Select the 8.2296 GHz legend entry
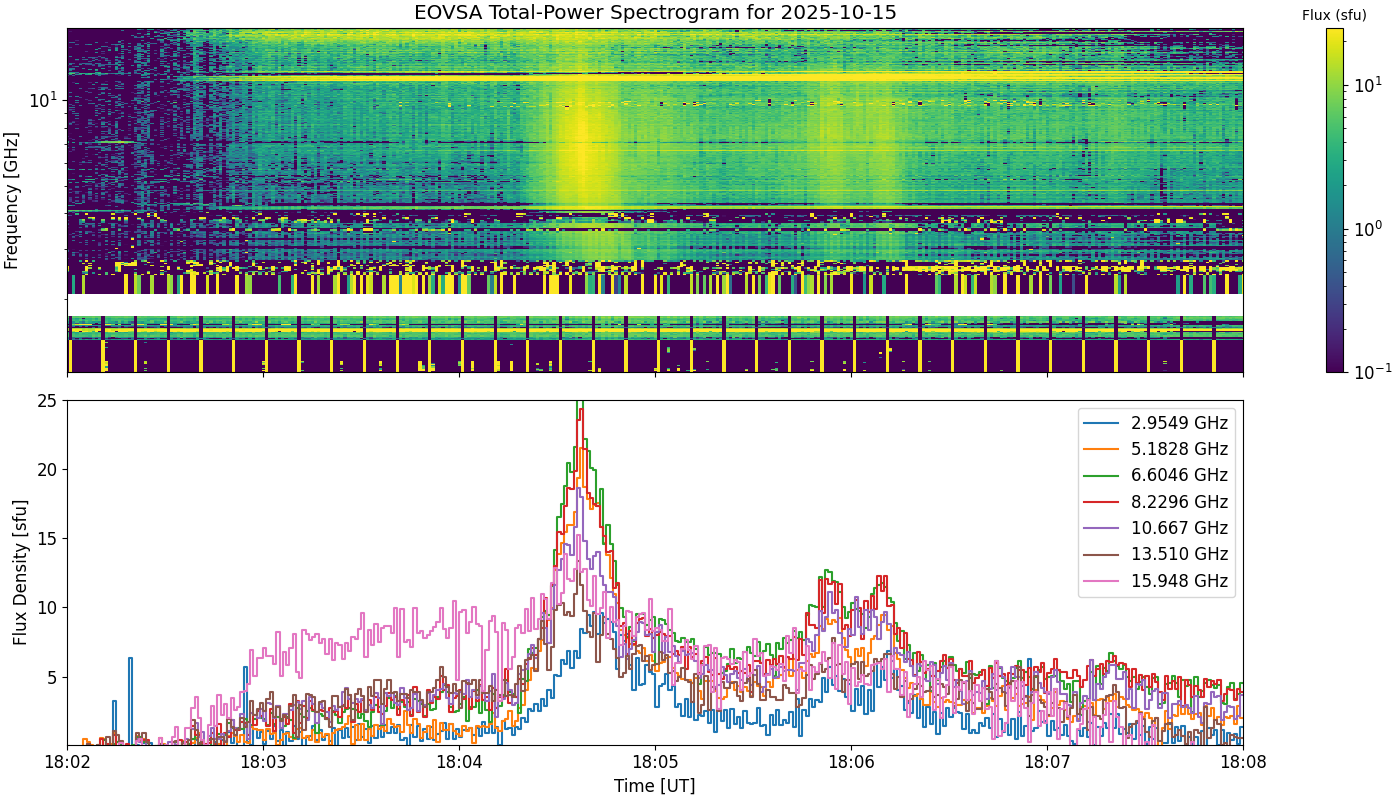The width and height of the screenshot is (1400, 800). (1156, 502)
